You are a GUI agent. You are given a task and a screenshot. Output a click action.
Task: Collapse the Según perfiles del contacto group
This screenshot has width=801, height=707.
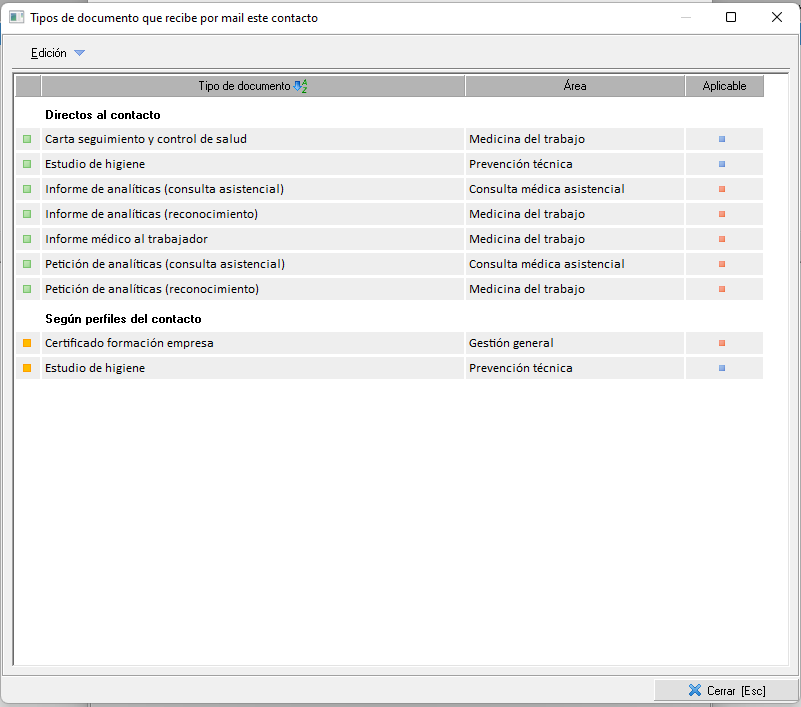[x=123, y=319]
